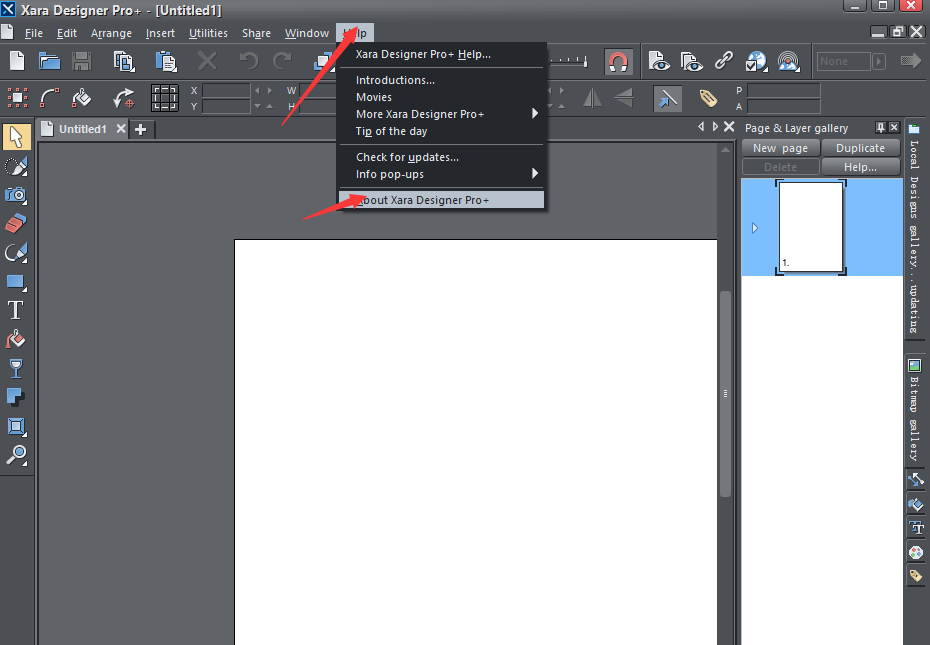This screenshot has height=645, width=930.
Task: Open the Window menu
Action: [307, 33]
